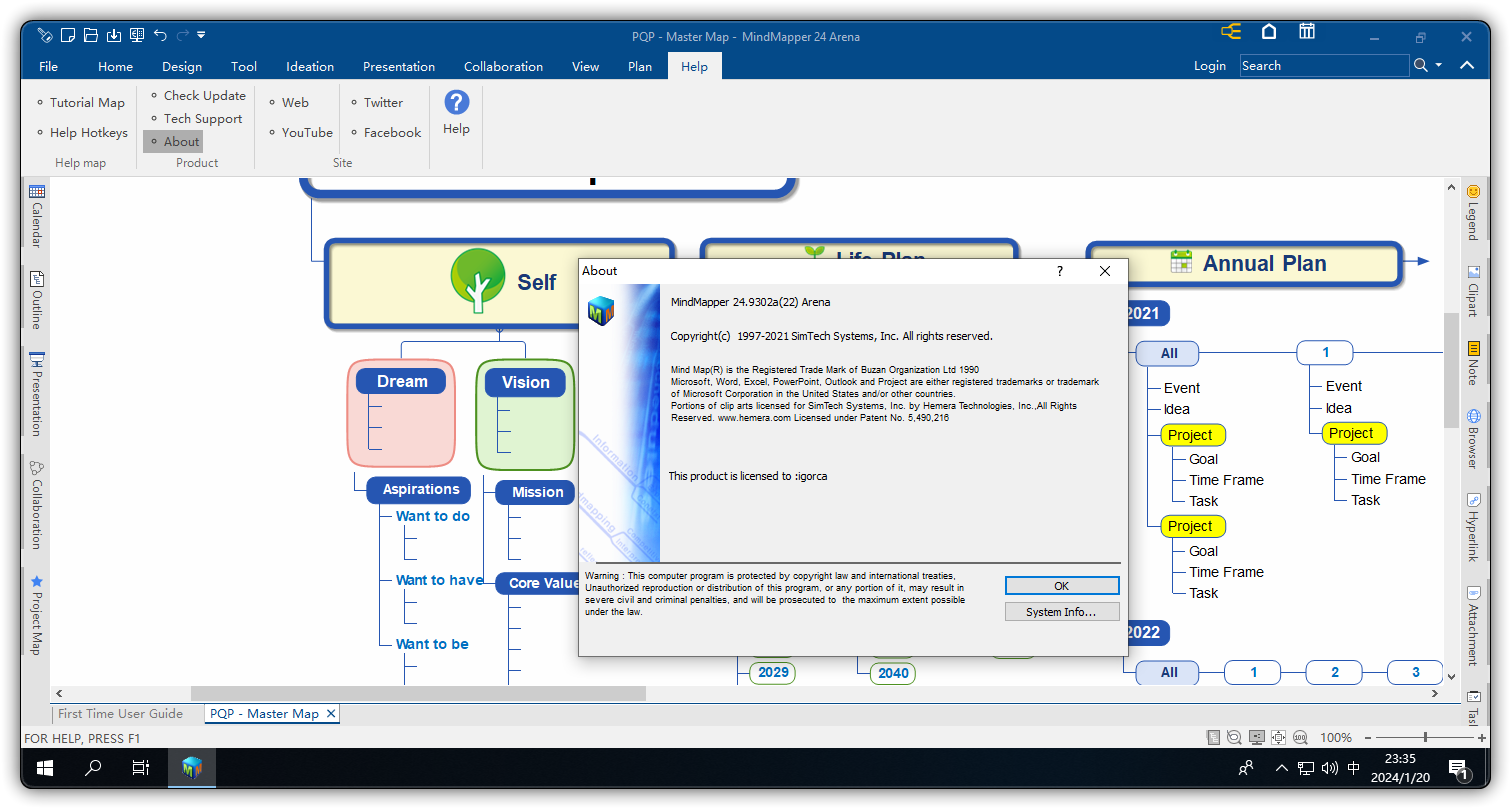1511x809 pixels.
Task: Click the search magnifier icon
Action: 1420,66
